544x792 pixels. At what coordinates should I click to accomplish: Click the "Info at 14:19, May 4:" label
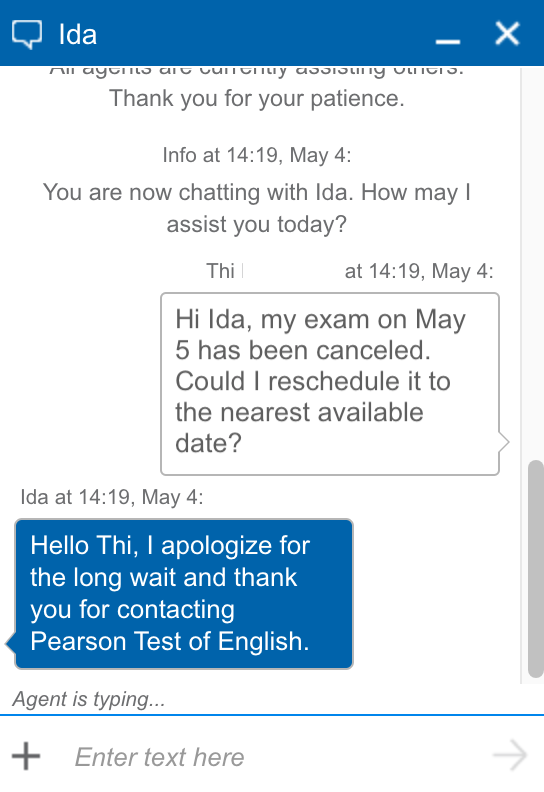(257, 155)
